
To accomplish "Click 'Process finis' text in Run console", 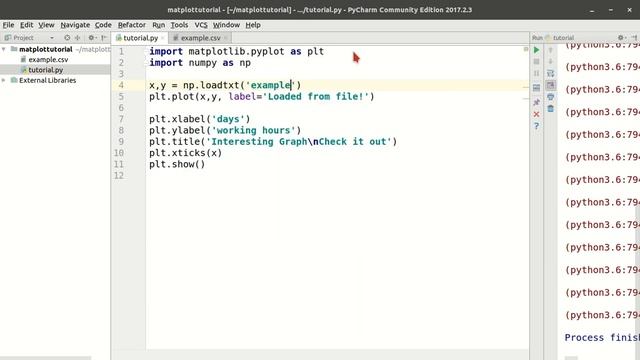I will [x=602, y=338].
